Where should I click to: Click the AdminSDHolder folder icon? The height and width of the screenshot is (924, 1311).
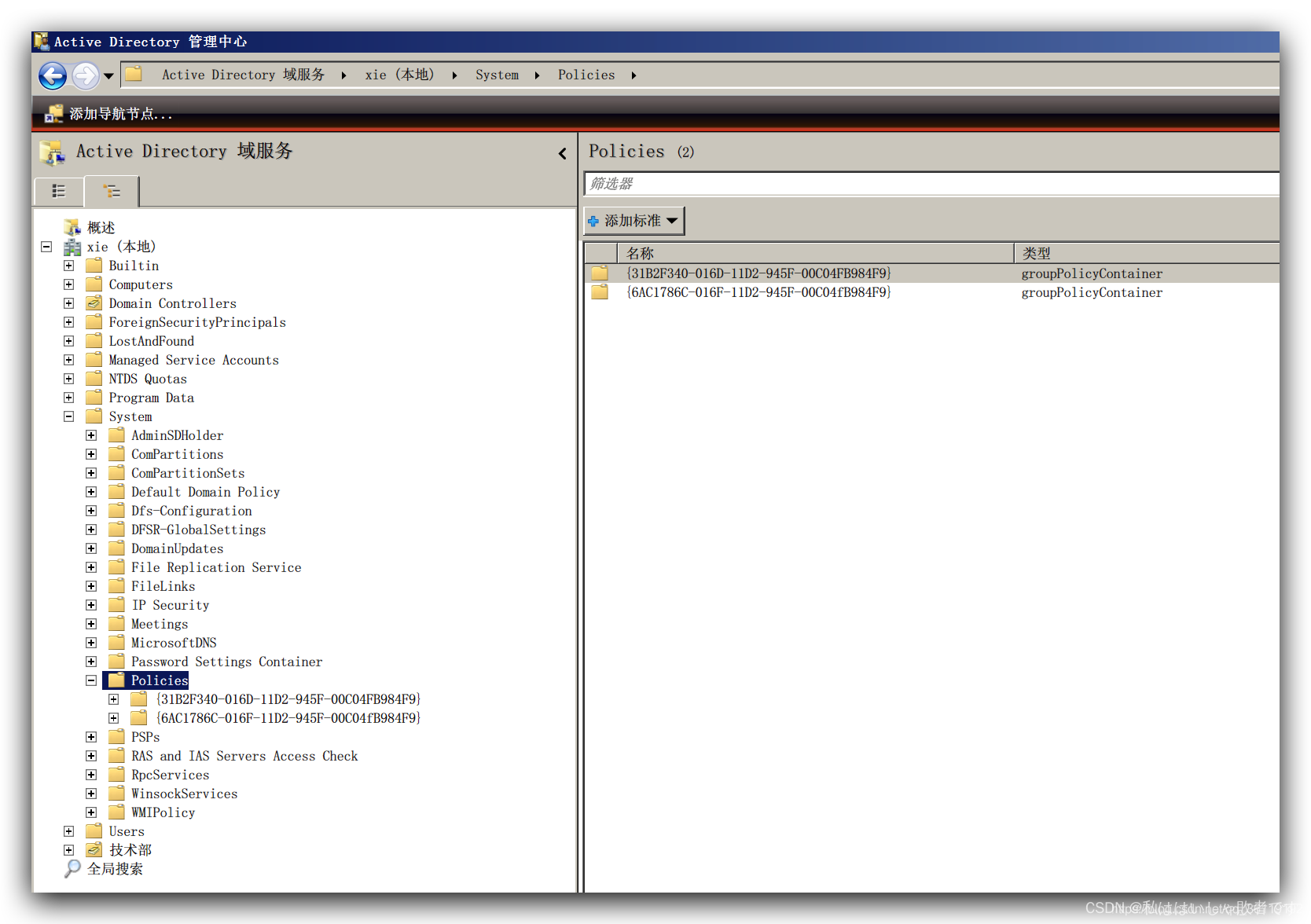117,435
